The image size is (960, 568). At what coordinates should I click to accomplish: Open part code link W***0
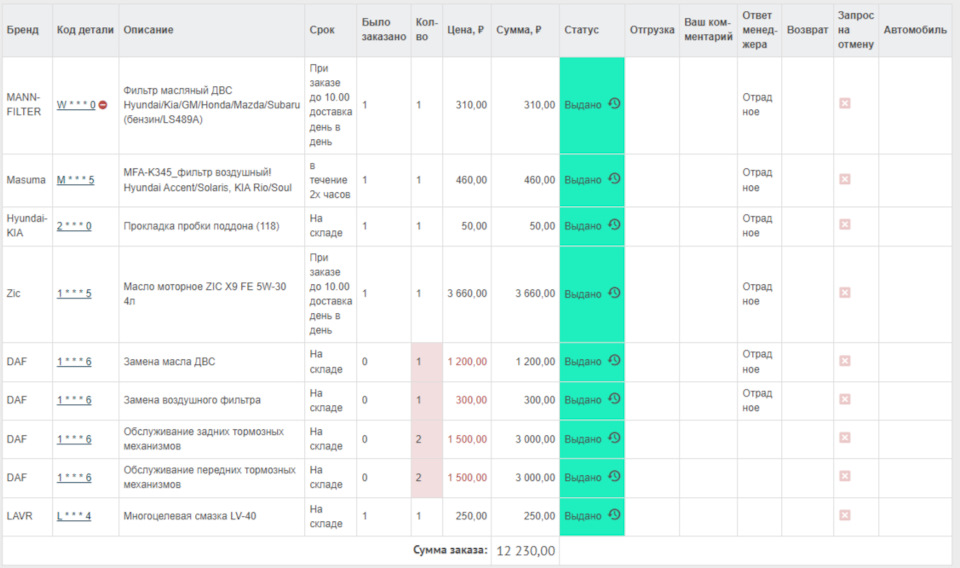pos(76,105)
